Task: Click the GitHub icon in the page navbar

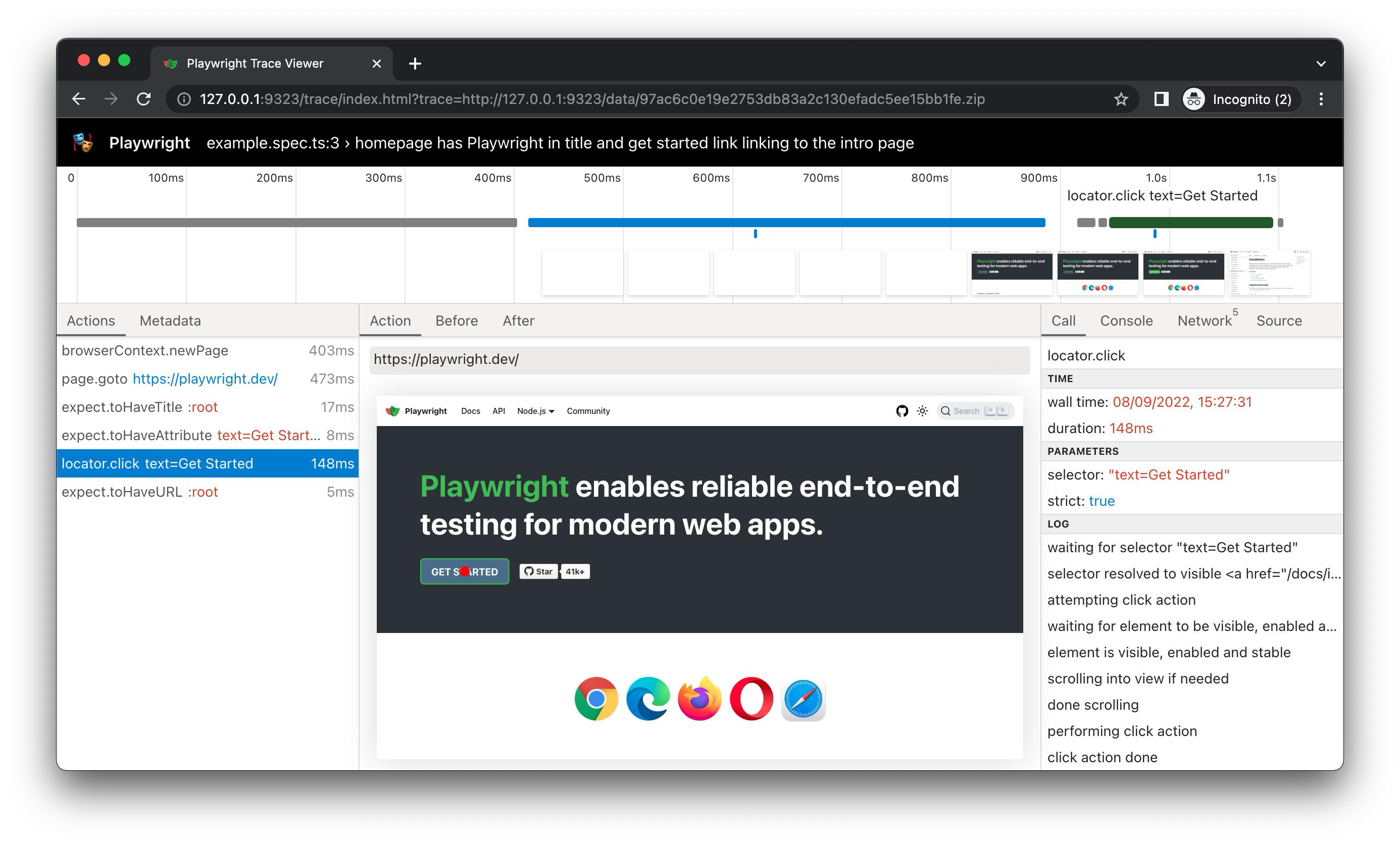Action: 902,410
